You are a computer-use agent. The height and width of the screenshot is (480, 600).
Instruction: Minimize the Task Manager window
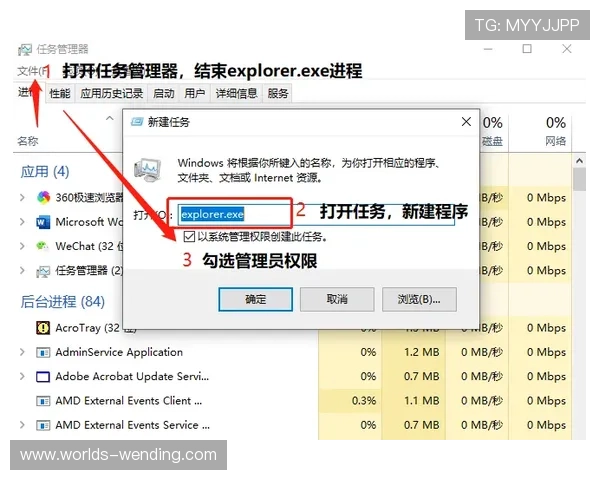[488, 49]
